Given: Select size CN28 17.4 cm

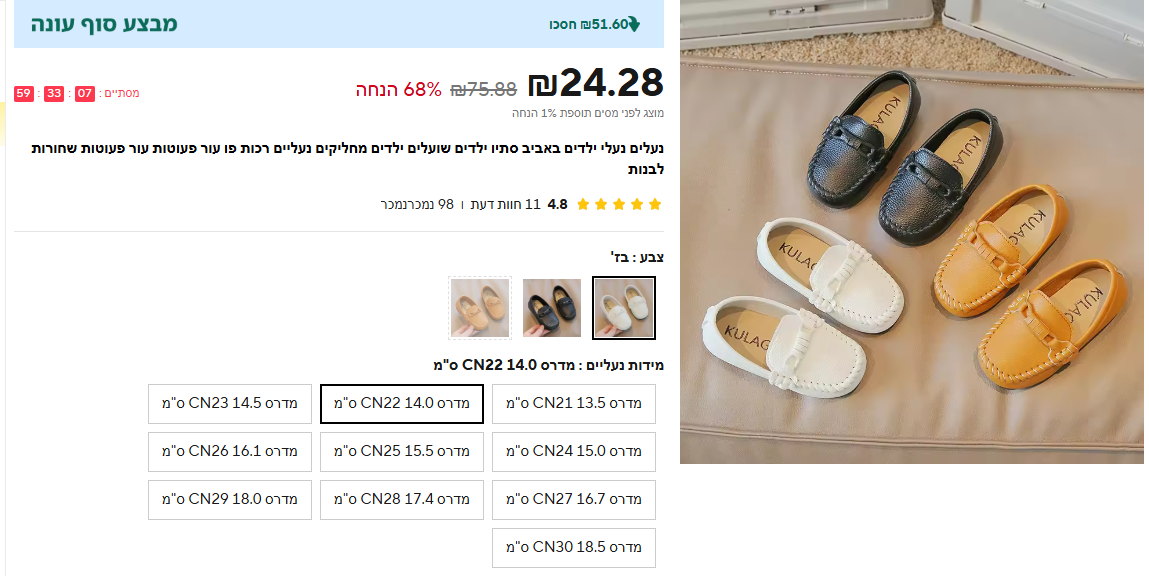Looking at the screenshot, I should coord(402,499).
